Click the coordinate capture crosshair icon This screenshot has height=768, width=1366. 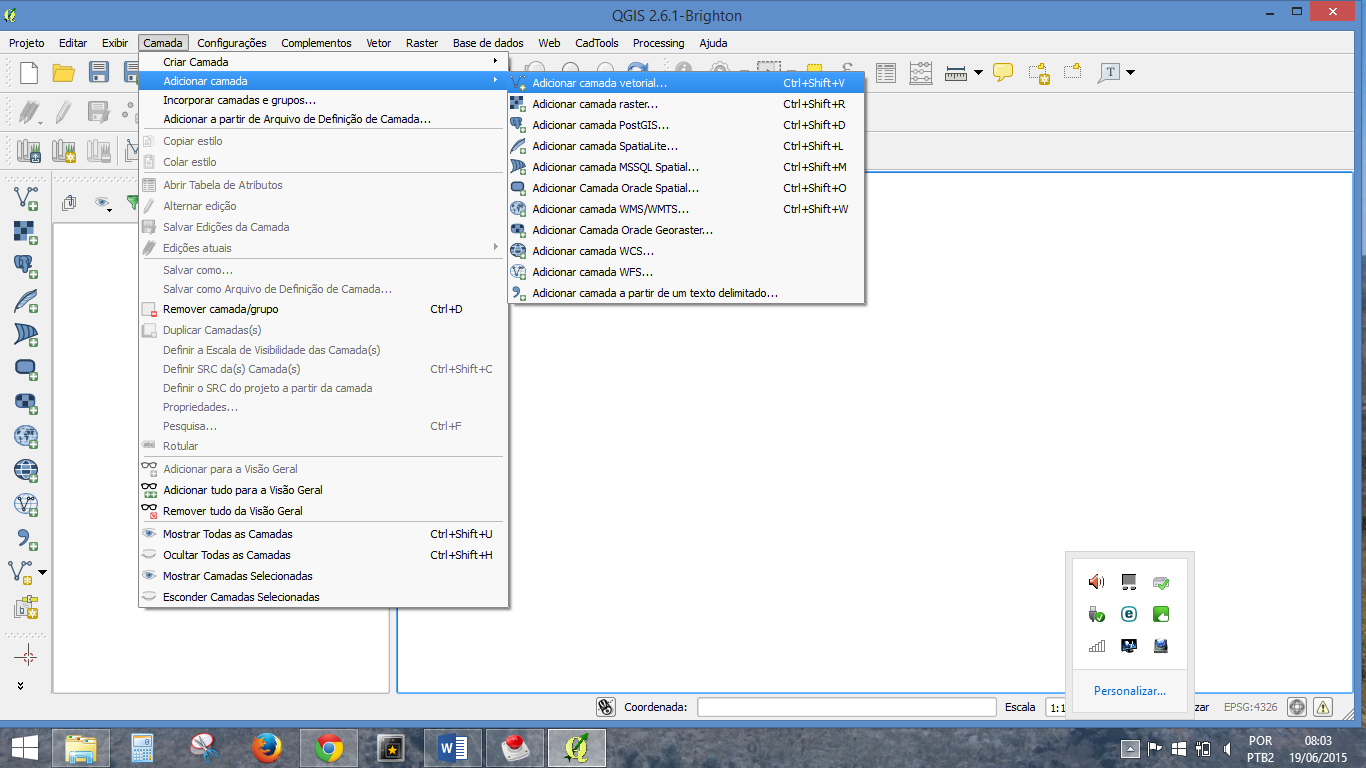point(26,656)
